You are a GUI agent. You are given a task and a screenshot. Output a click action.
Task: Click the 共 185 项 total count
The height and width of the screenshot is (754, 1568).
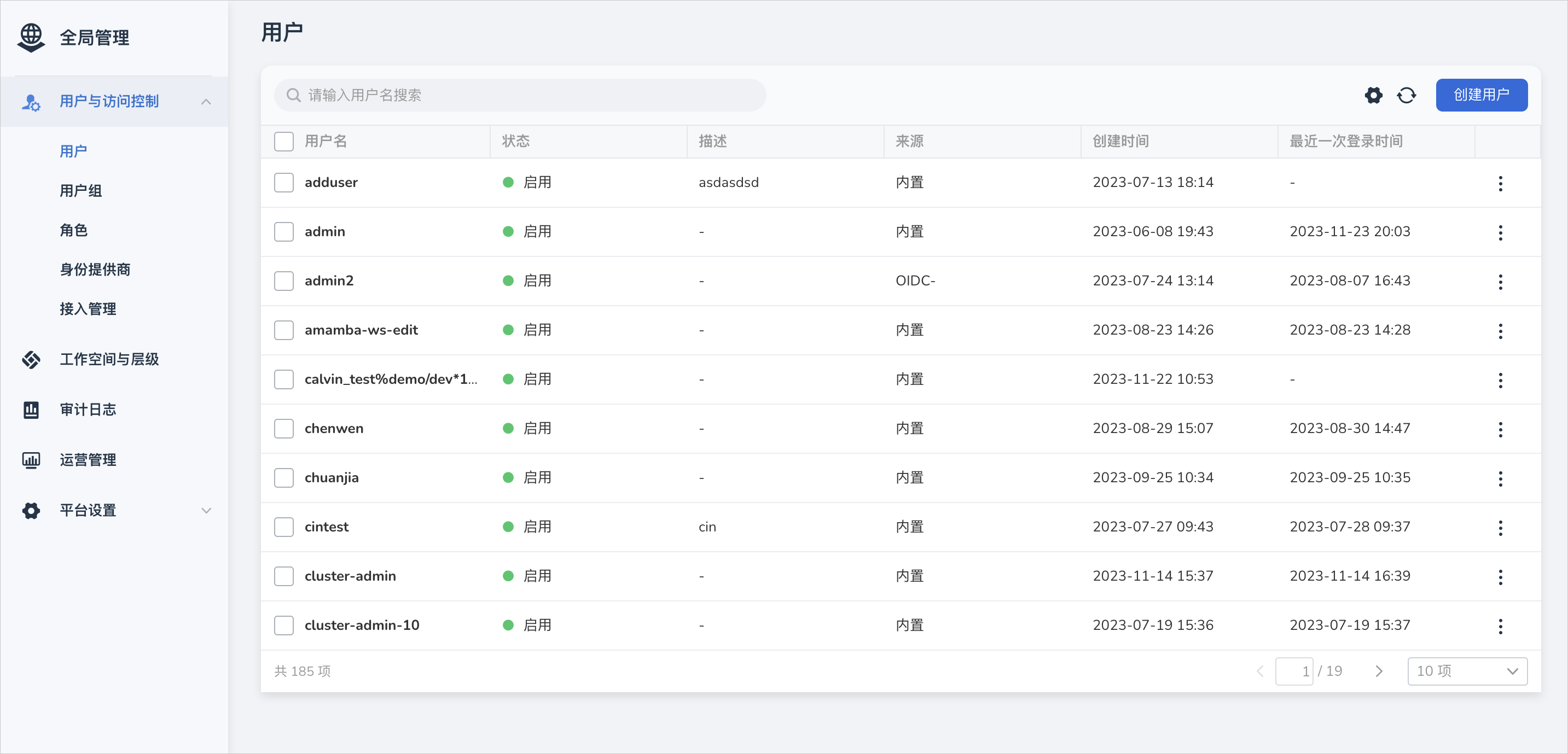pos(303,671)
